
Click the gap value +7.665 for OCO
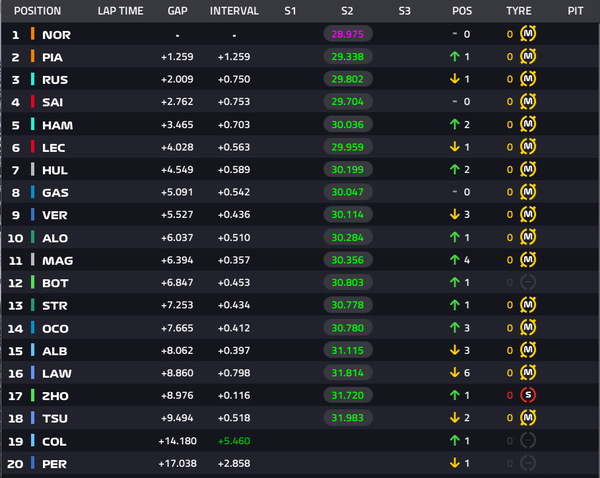[x=177, y=328]
